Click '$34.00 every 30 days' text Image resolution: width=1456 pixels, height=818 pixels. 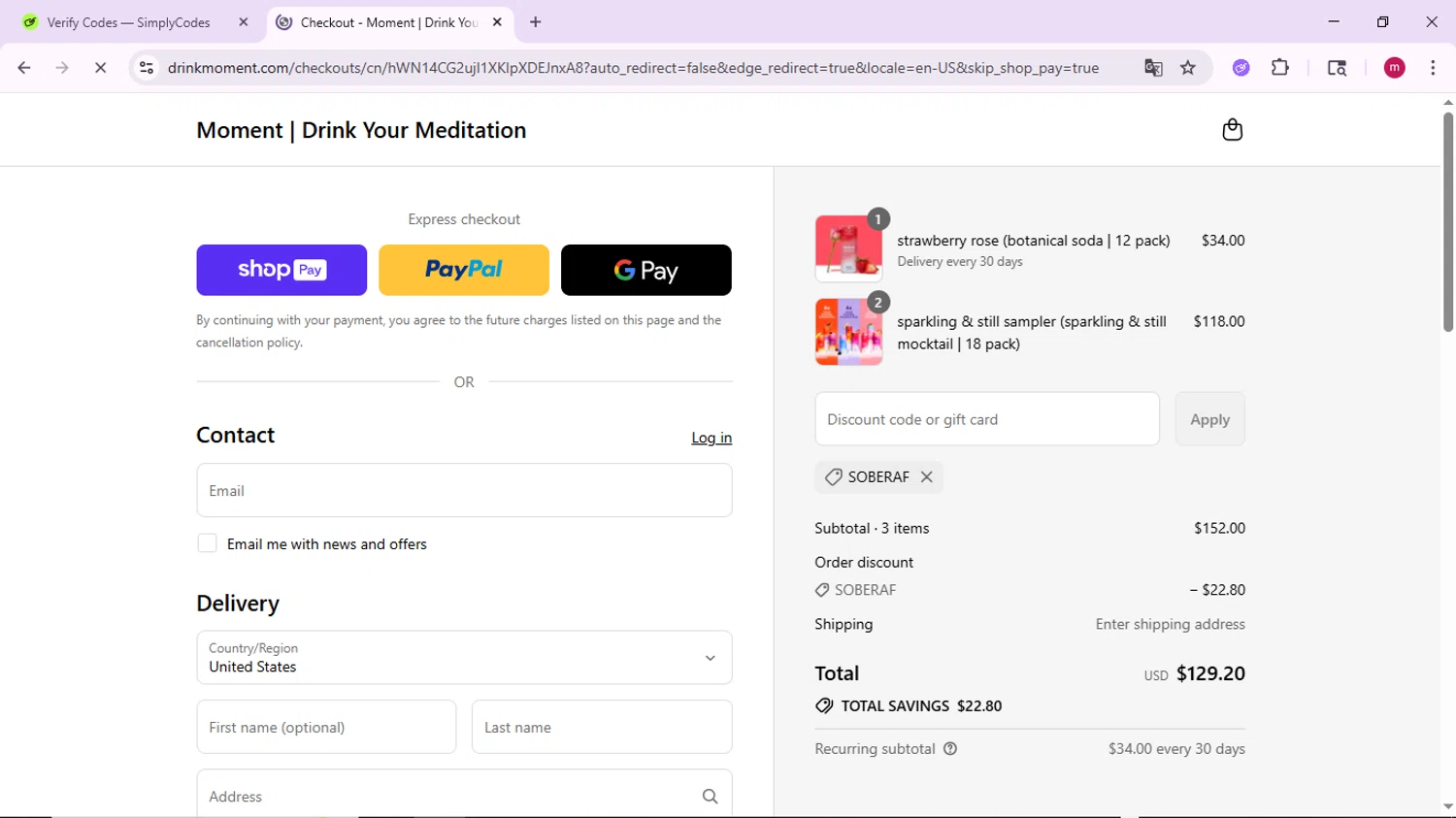point(1176,749)
